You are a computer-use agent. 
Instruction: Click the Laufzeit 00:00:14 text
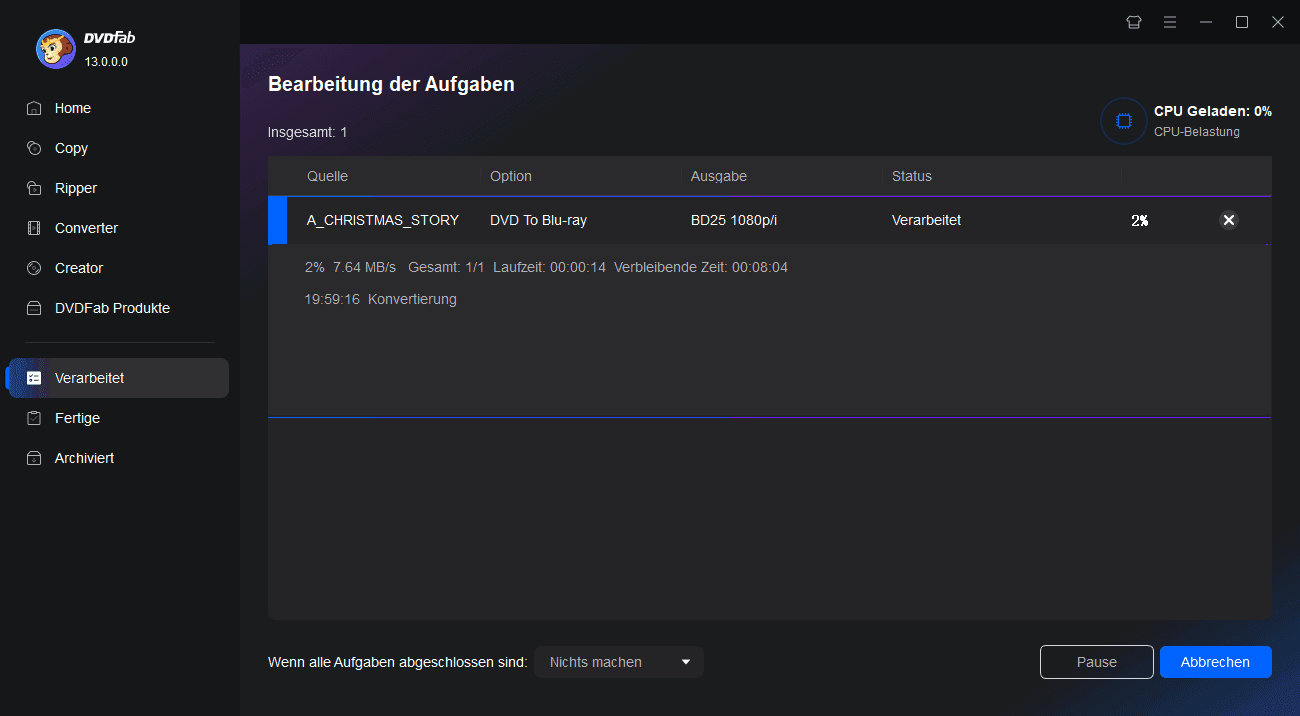click(549, 267)
